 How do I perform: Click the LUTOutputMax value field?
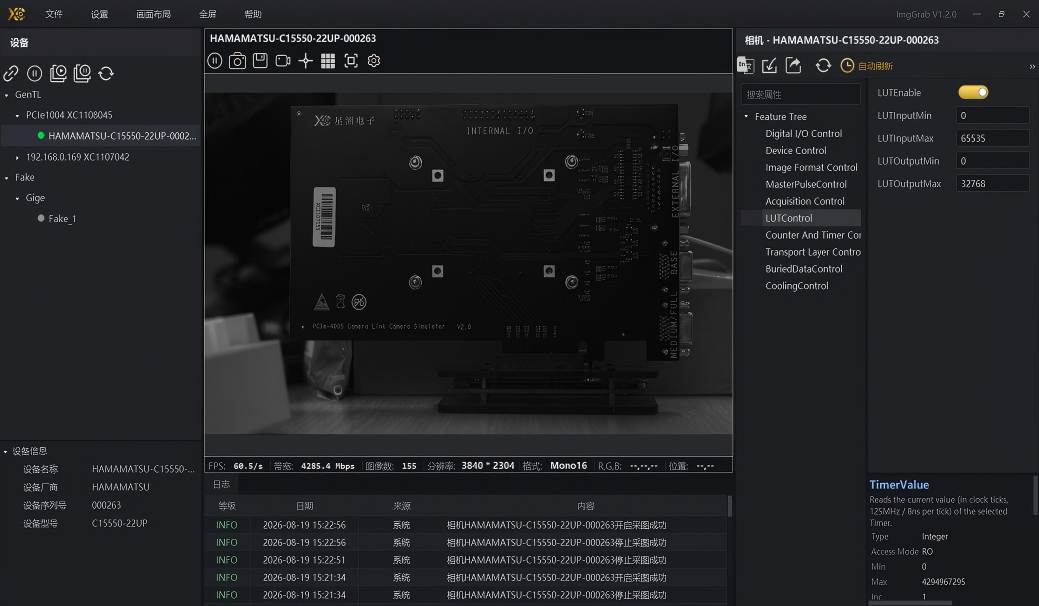pos(992,183)
